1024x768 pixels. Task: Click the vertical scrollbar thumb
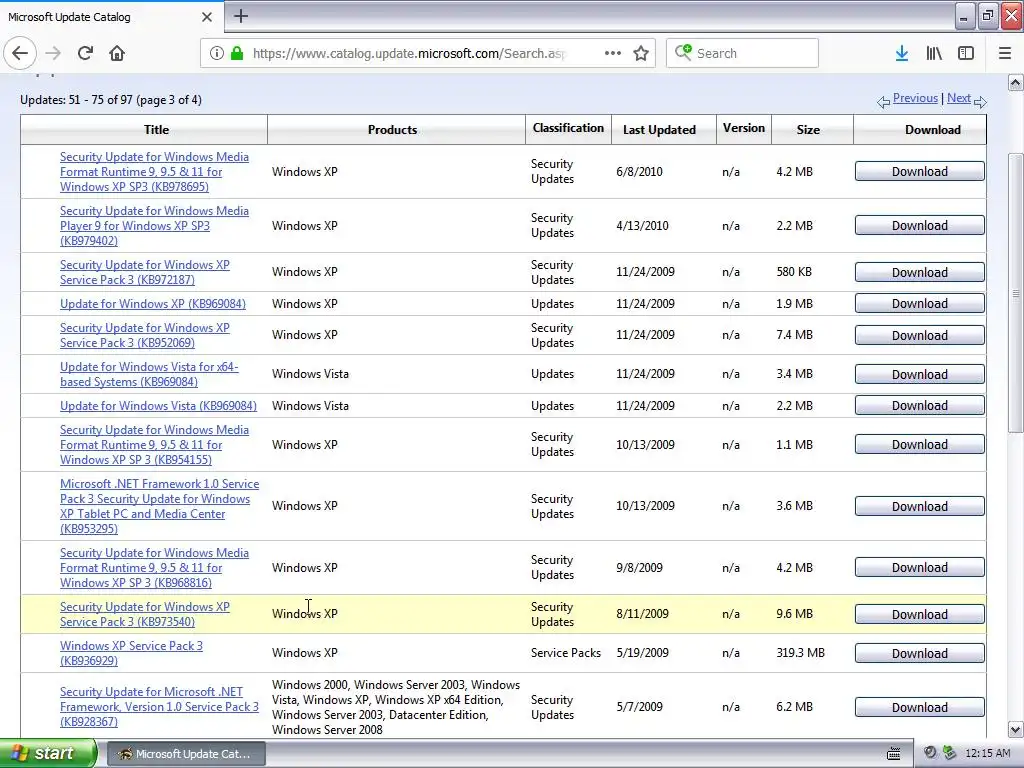pos(1016,293)
